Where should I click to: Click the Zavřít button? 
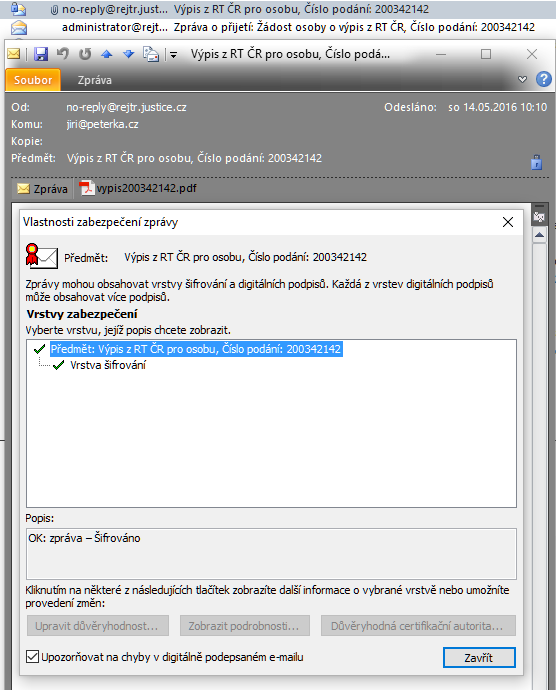click(479, 657)
